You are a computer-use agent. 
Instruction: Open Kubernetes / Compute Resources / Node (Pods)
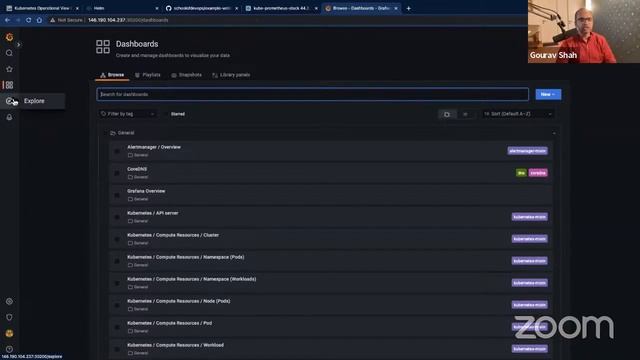[179, 301]
